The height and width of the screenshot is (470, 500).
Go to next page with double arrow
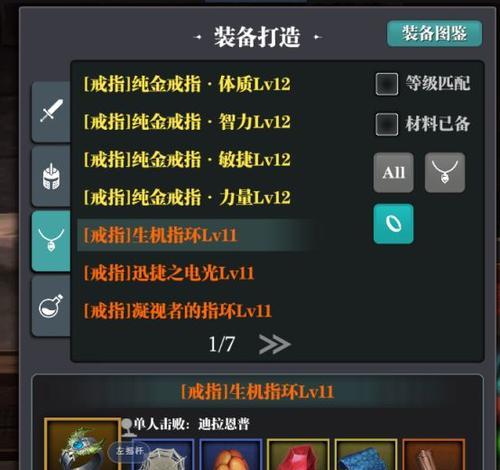pos(274,344)
